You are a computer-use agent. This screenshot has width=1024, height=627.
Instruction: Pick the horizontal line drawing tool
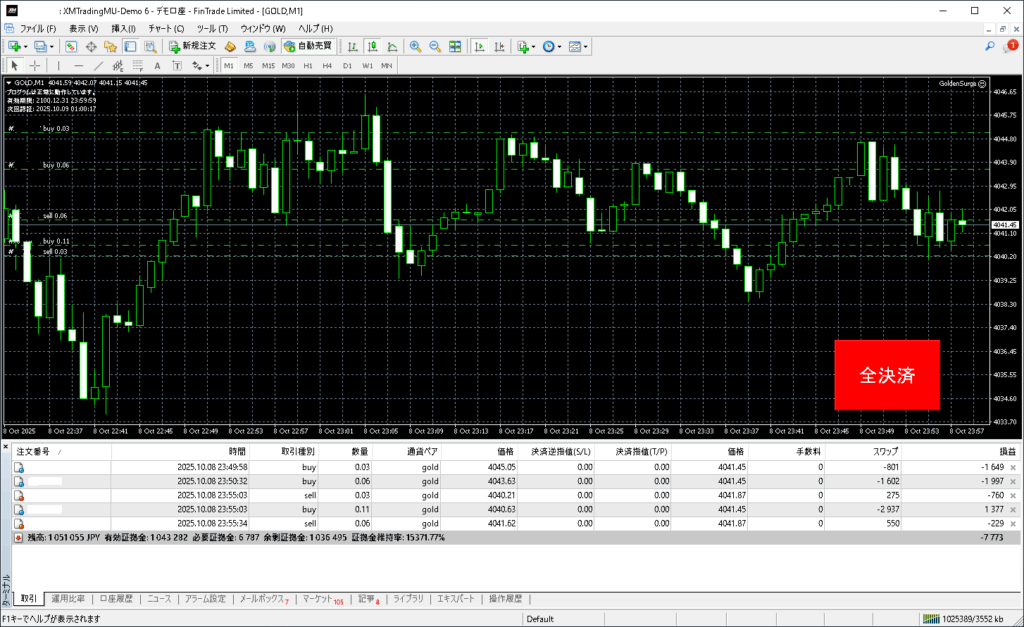tap(80, 66)
